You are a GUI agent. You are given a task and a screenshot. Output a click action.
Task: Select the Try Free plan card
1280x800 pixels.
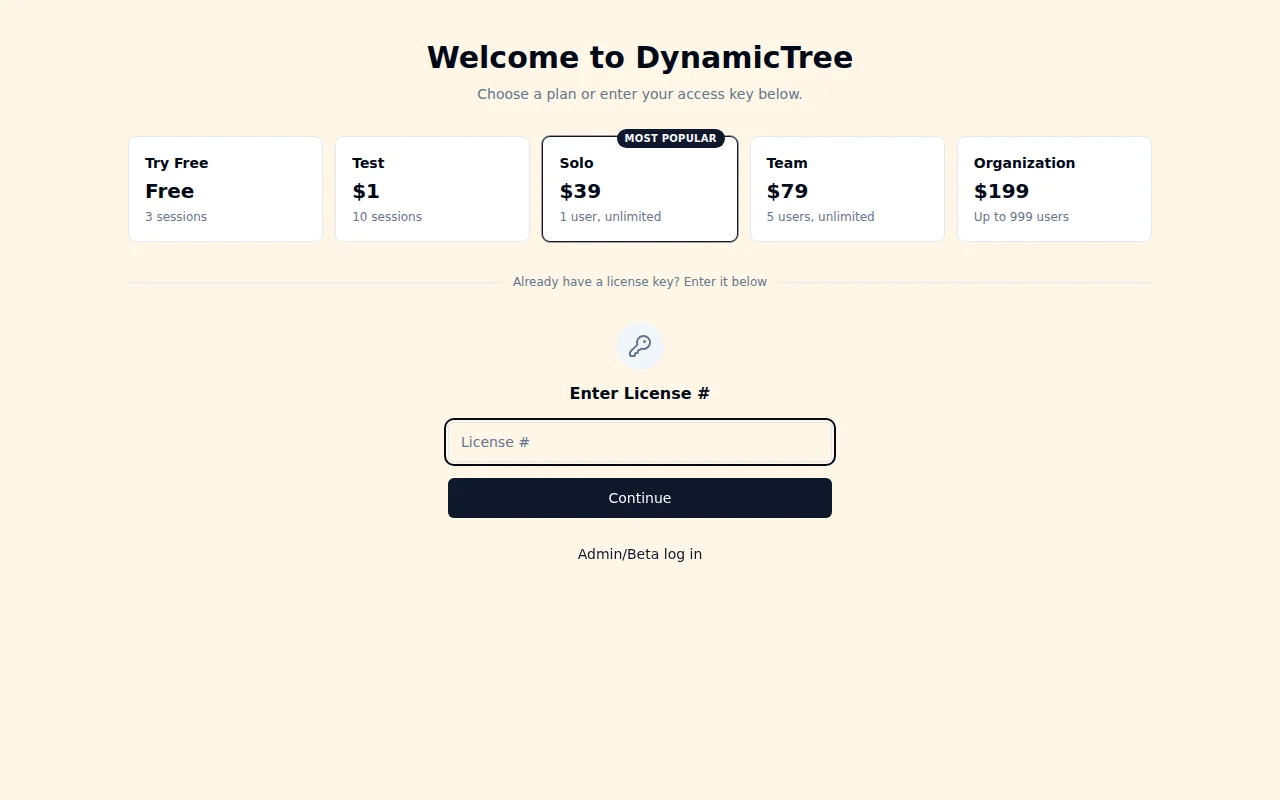[x=225, y=189]
